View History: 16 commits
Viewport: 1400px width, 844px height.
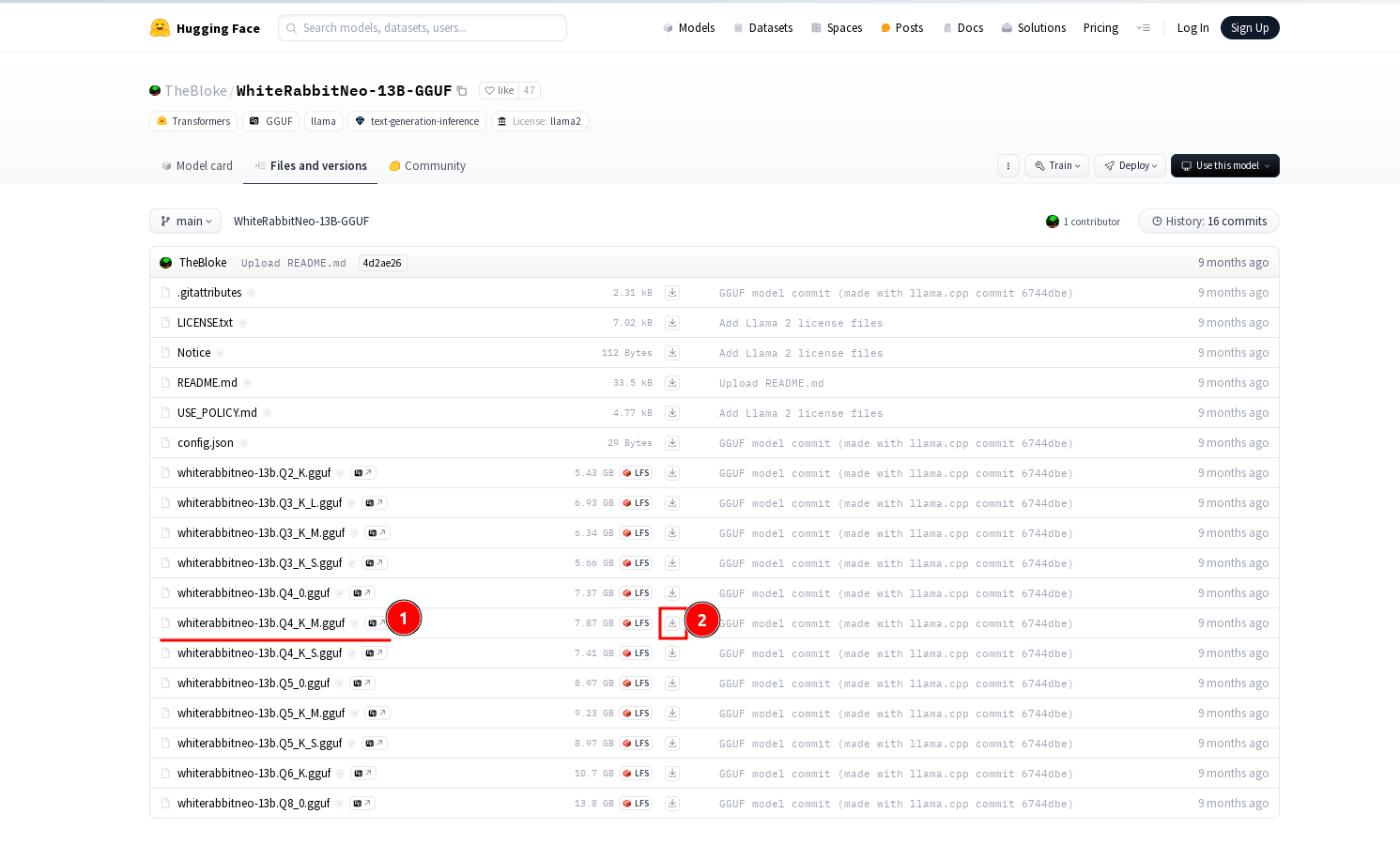pyautogui.click(x=1208, y=222)
